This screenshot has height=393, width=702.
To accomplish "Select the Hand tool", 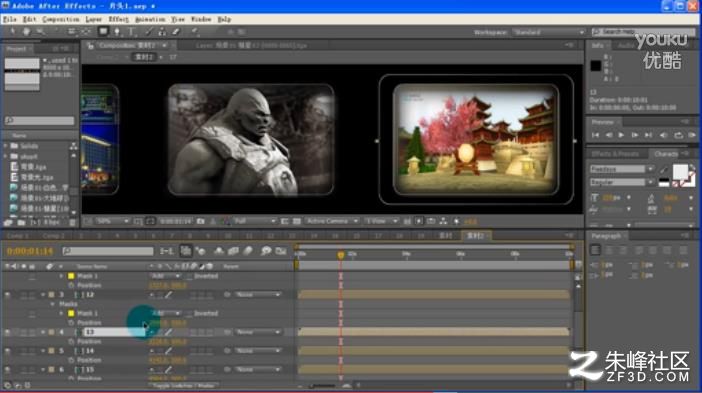I will click(x=26, y=31).
